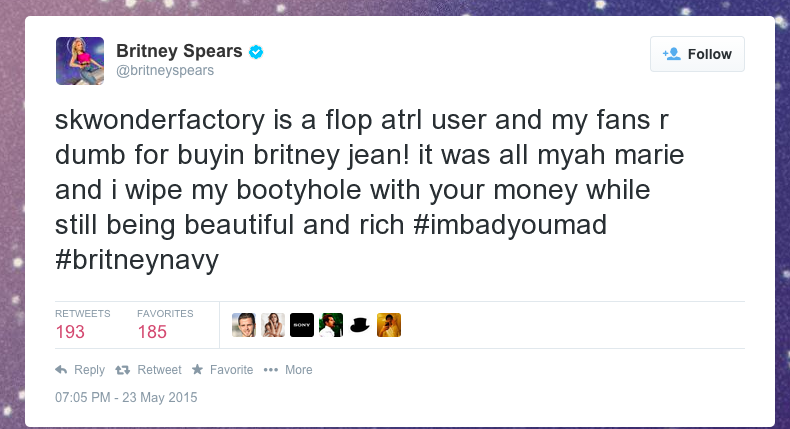Open the Sony logo avatar
The image size is (790, 429).
coord(302,325)
